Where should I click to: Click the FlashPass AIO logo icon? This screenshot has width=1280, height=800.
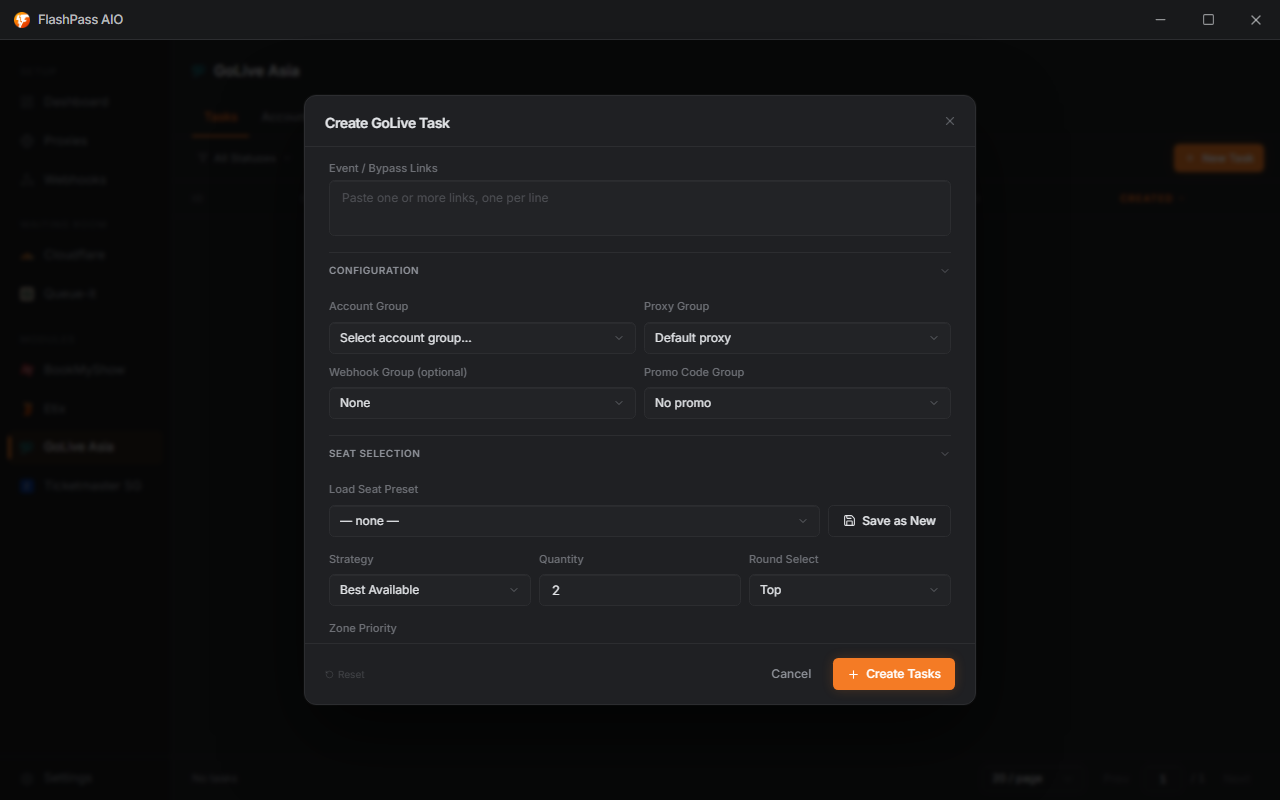click(22, 20)
